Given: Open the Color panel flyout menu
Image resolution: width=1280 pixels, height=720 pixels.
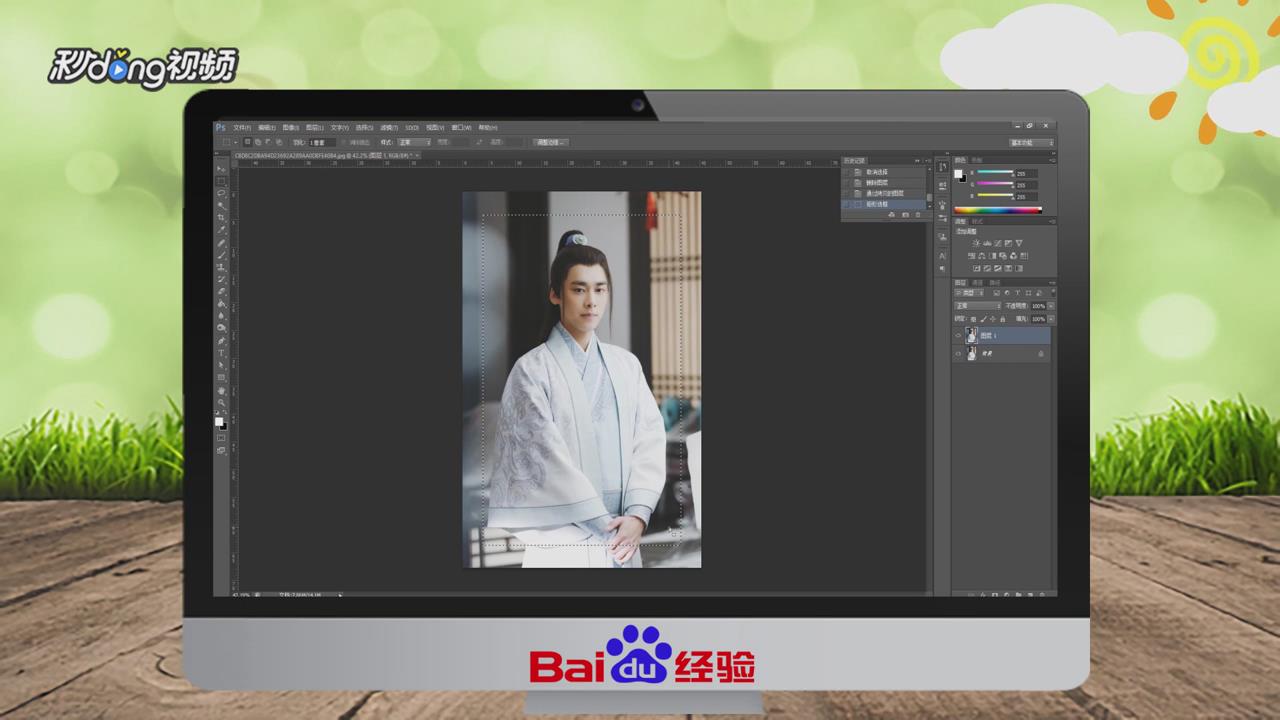Looking at the screenshot, I should (1053, 160).
